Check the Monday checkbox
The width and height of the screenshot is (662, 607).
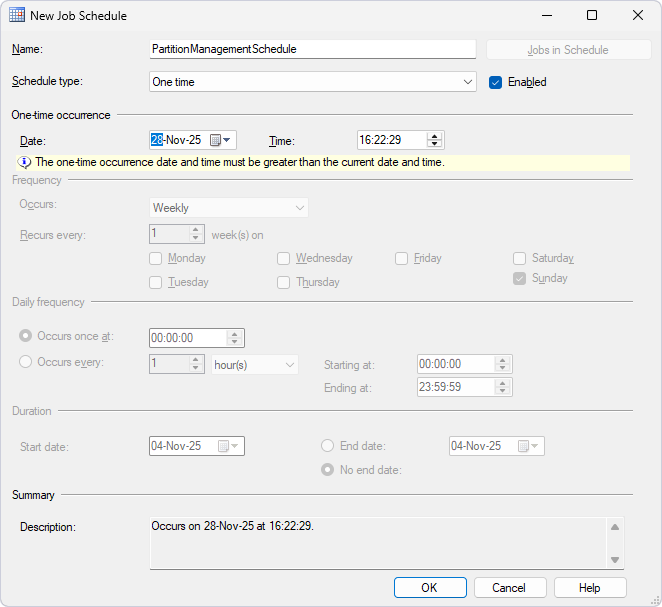[x=155, y=258]
